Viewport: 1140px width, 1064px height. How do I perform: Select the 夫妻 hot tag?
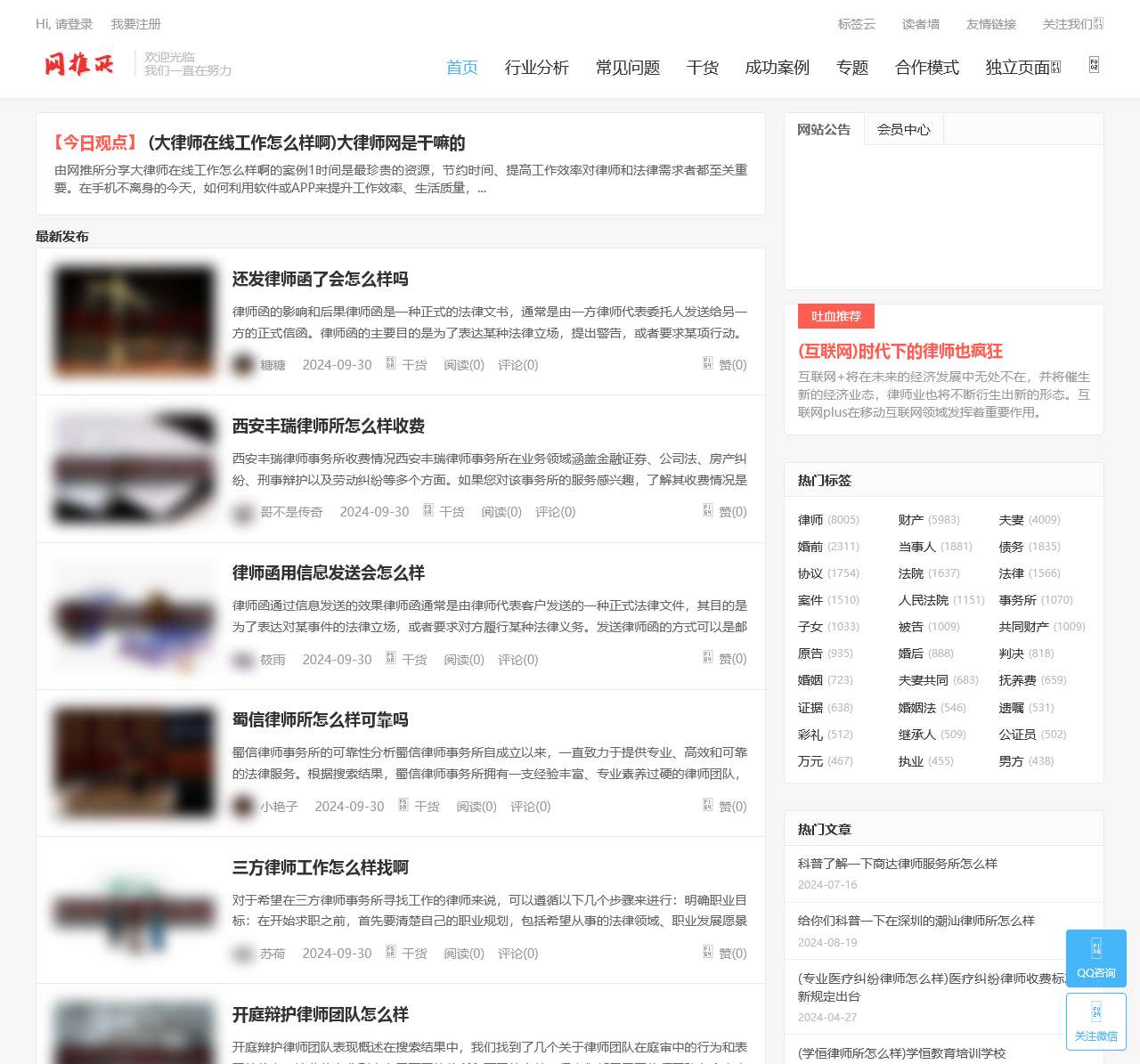pyautogui.click(x=1012, y=519)
